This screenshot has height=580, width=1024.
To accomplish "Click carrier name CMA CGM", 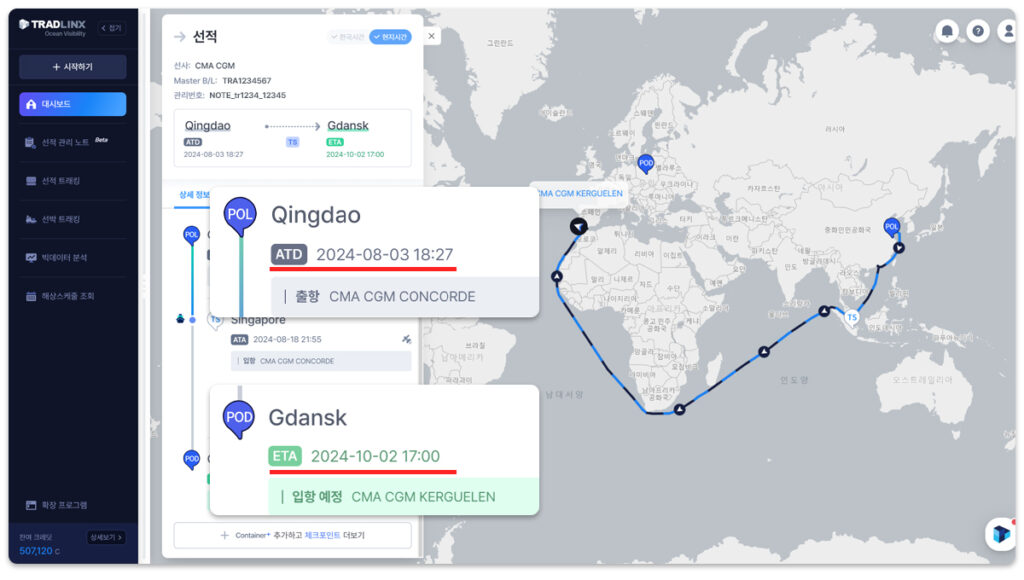I will (215, 65).
